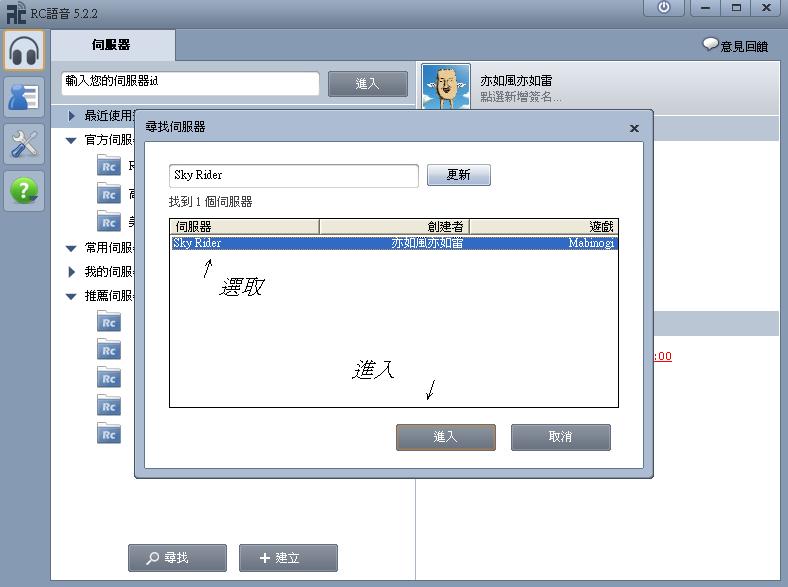Sort by the 遊戲 column header
788x587 pixels.
coord(544,227)
